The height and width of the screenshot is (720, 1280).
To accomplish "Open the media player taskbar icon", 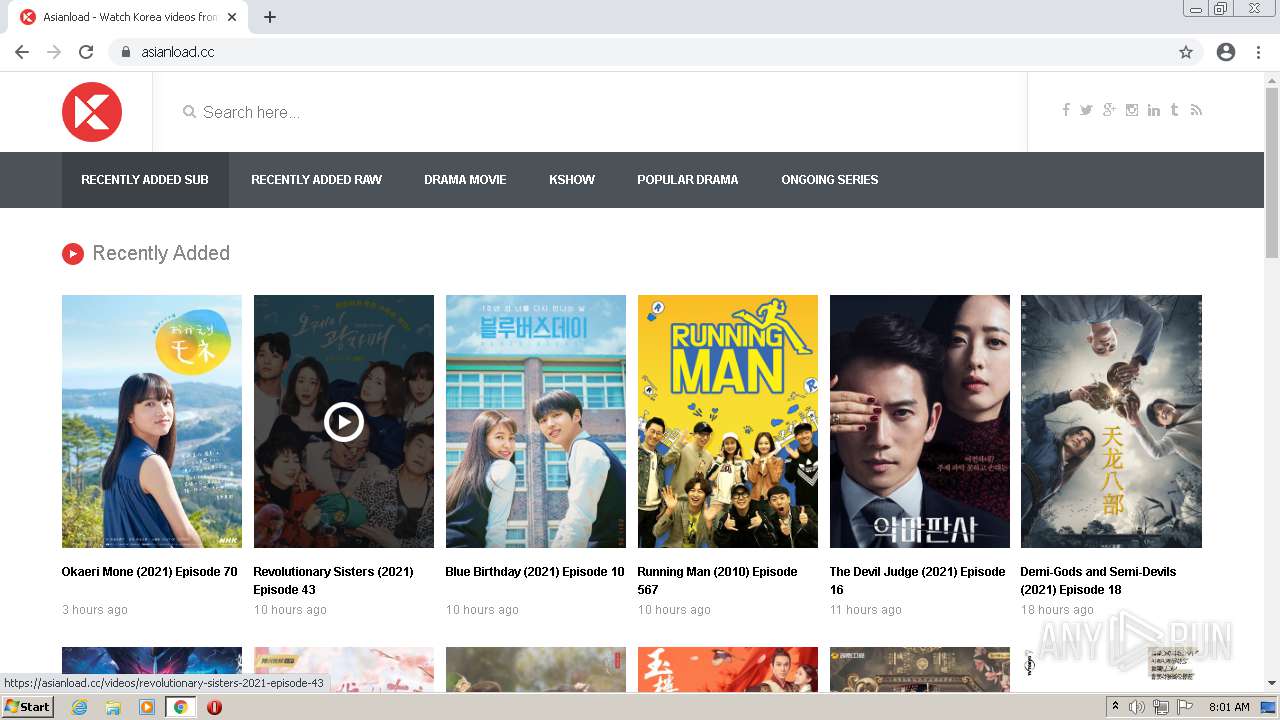I will [x=147, y=707].
